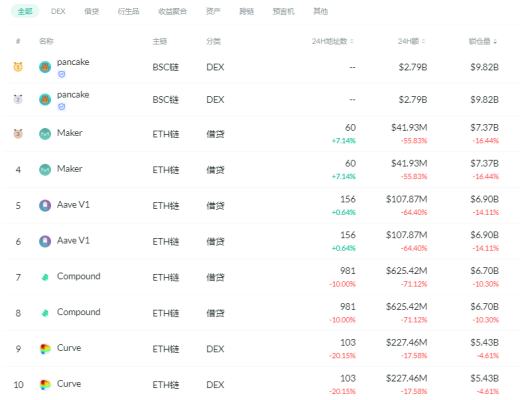
Task: Click the gold medal icon for rank 1
Action: point(18,67)
